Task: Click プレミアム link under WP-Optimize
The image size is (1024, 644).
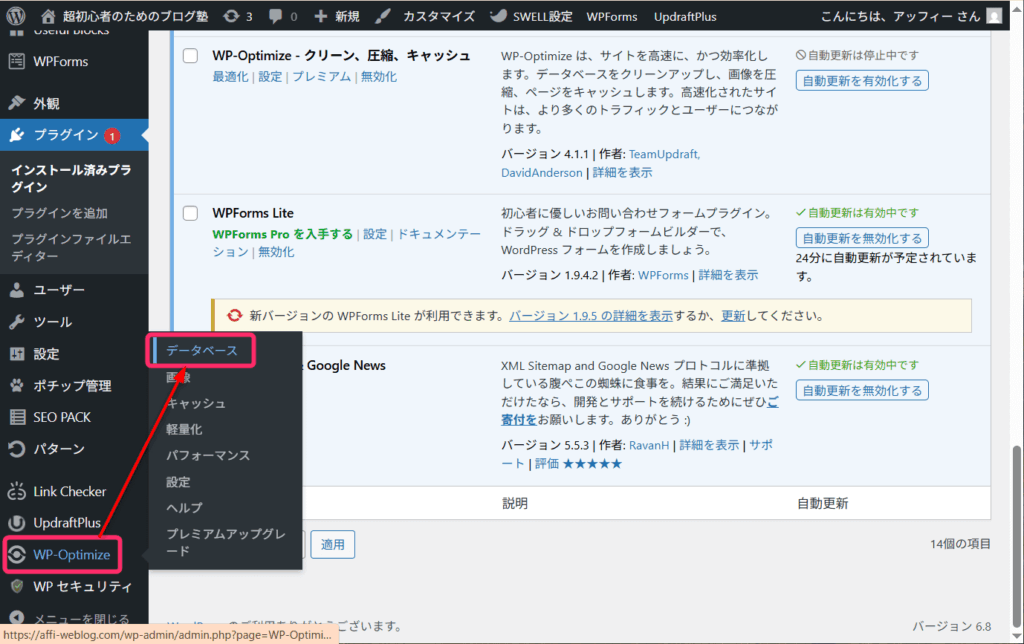Action: 321,76
